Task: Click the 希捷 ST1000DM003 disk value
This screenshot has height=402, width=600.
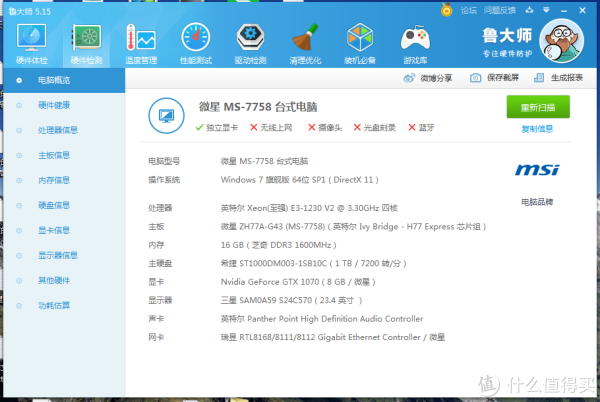Action: [313, 264]
